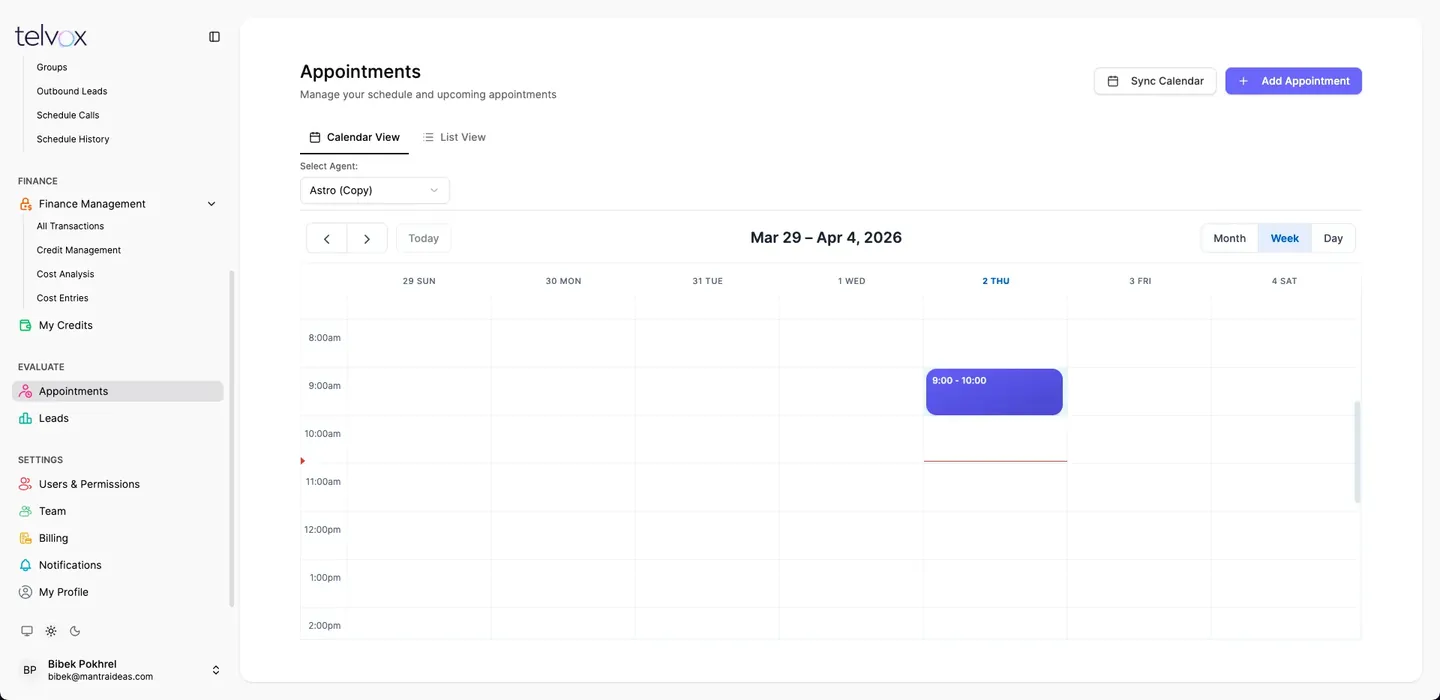
Task: Click the Add Appointment button
Action: point(1293,81)
